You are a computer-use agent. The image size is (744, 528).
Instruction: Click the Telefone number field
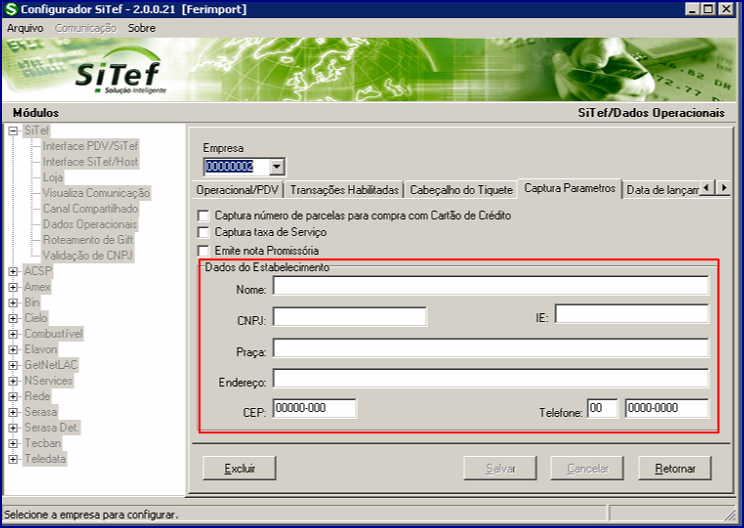(x=667, y=408)
